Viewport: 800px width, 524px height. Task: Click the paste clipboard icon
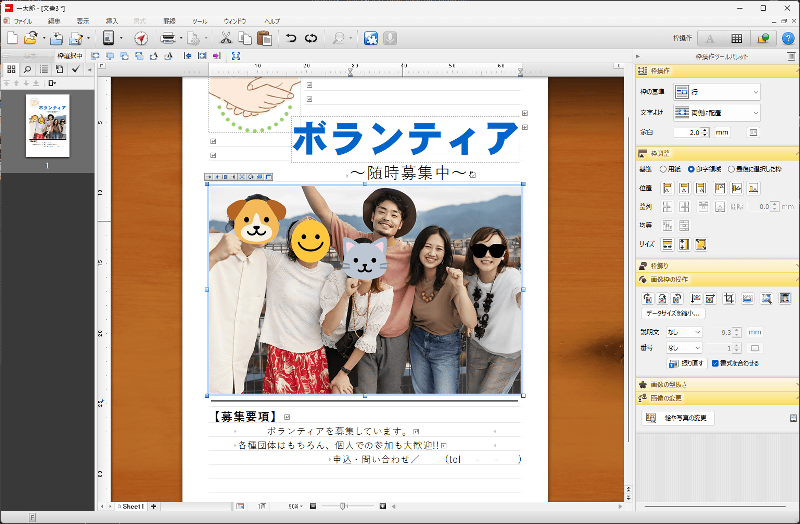[264, 38]
